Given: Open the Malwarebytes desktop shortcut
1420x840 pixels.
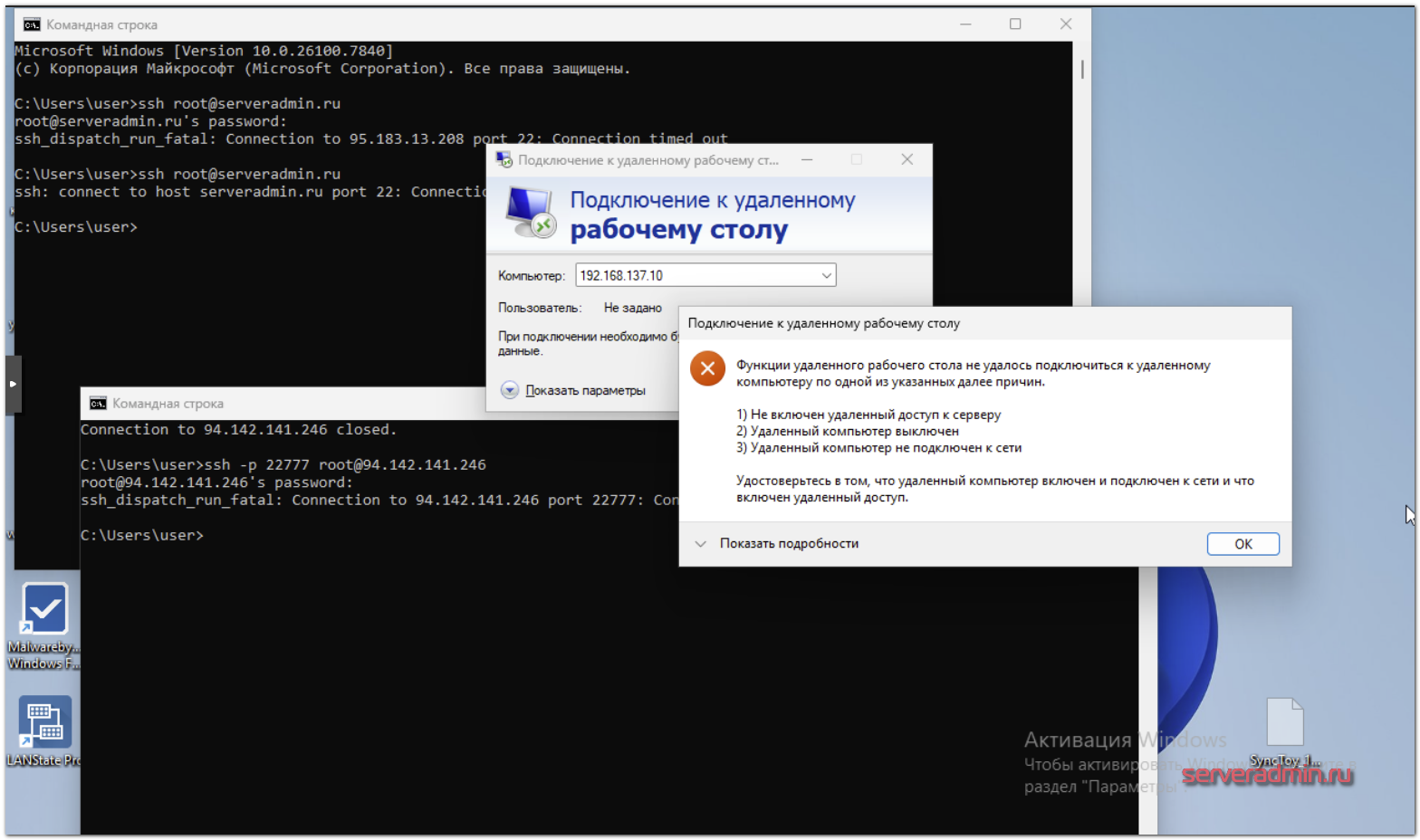Looking at the screenshot, I should click(43, 610).
